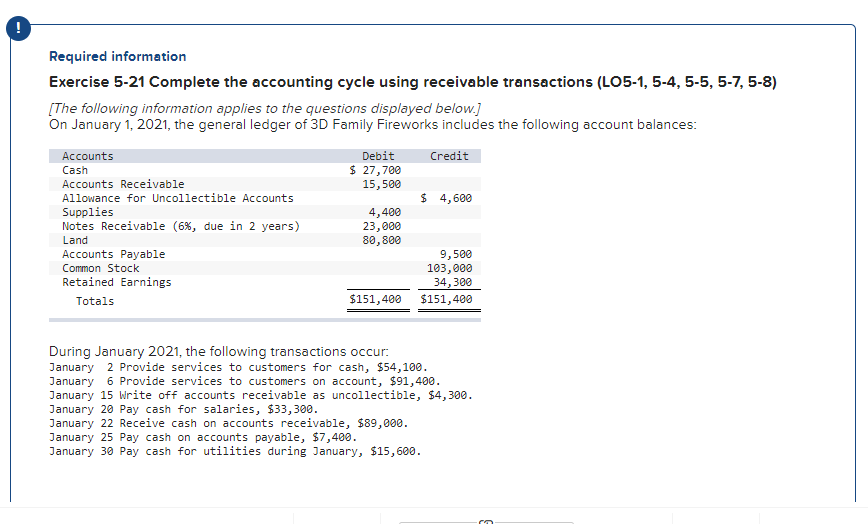Click "During January 2021, the following transactions occur"
The height and width of the screenshot is (524, 868).
219,351
